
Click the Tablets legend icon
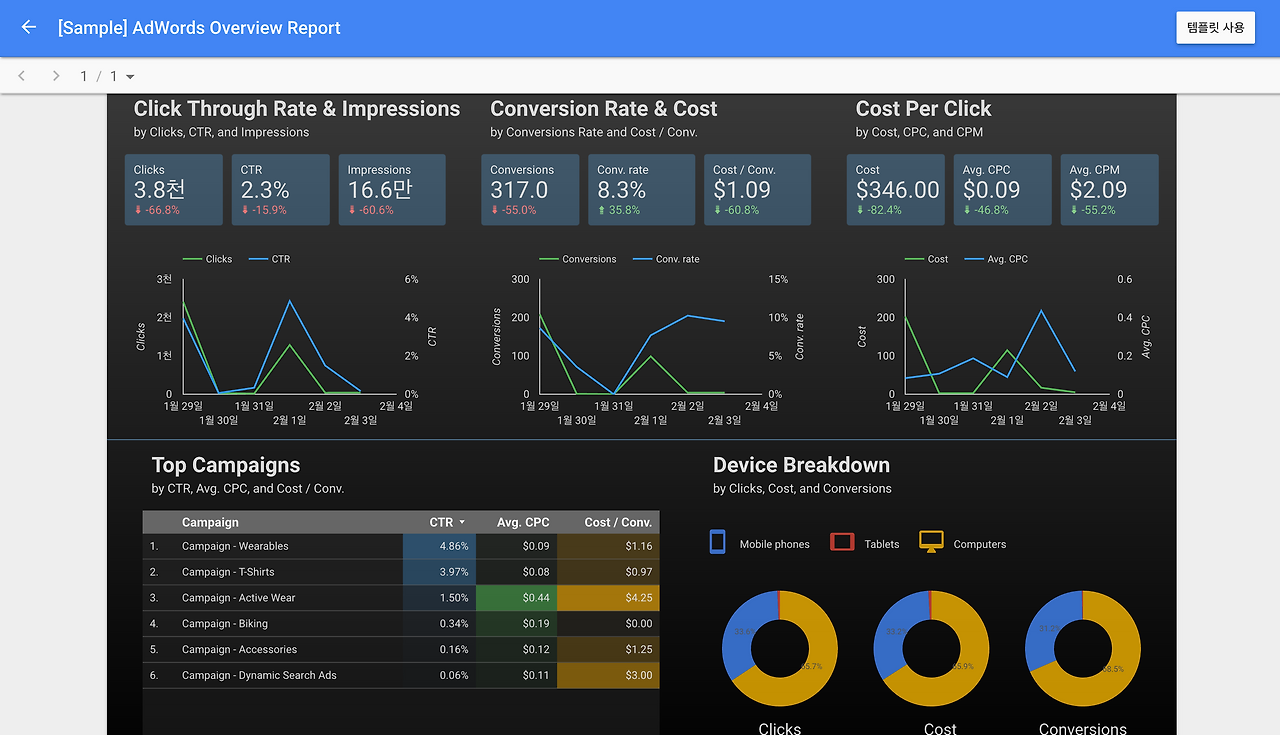842,542
